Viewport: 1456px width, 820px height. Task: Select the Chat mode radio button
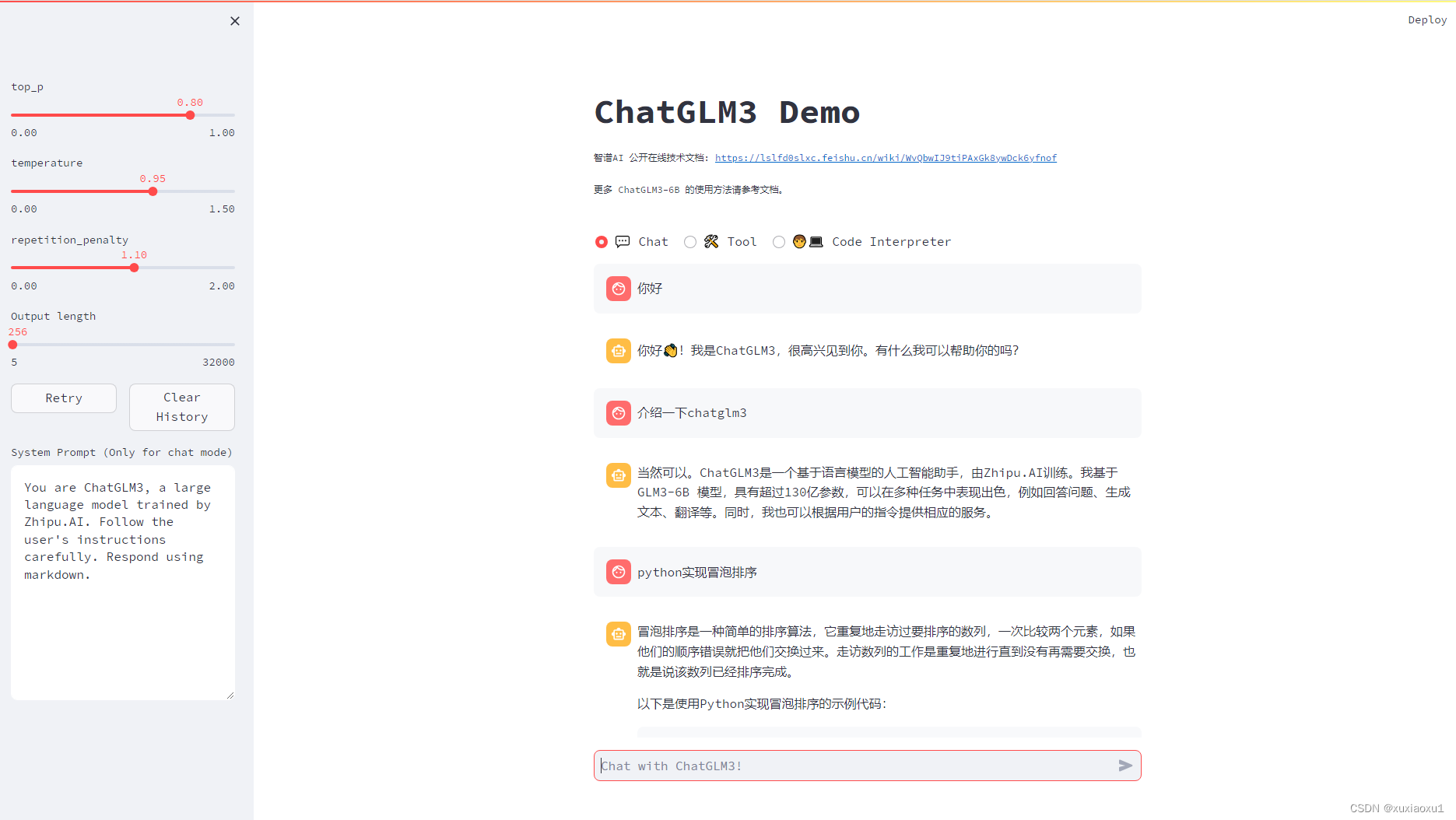pos(600,241)
